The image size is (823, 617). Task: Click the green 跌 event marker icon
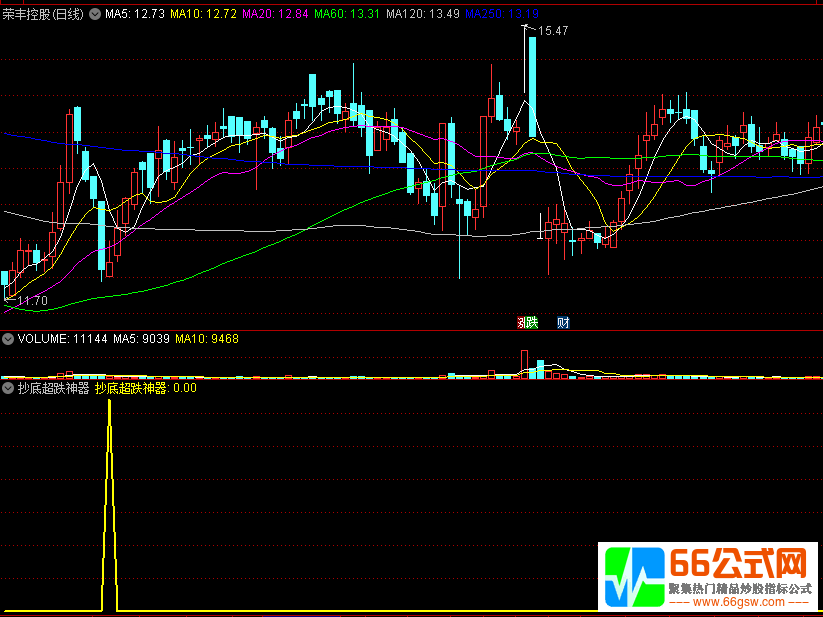point(531,322)
